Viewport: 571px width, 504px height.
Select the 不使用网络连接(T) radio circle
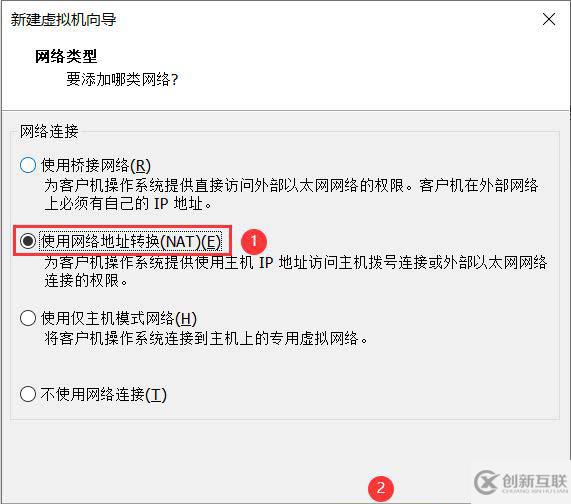[x=28, y=394]
